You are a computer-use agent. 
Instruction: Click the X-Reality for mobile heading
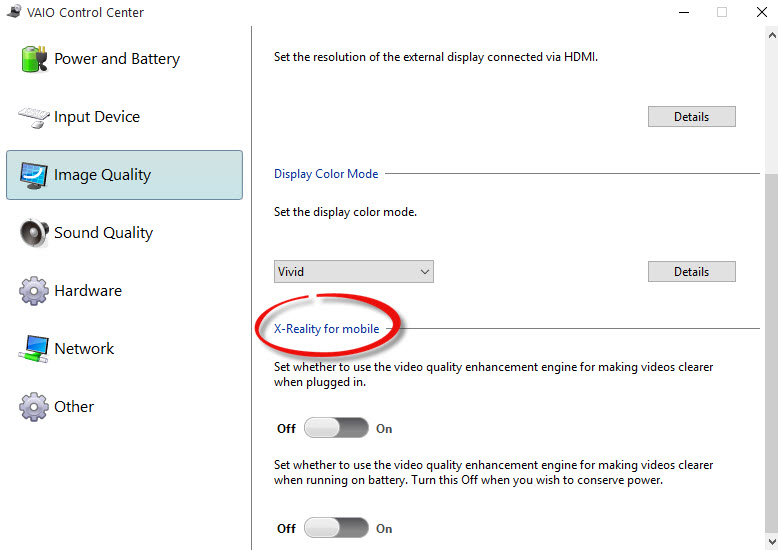pyautogui.click(x=326, y=329)
